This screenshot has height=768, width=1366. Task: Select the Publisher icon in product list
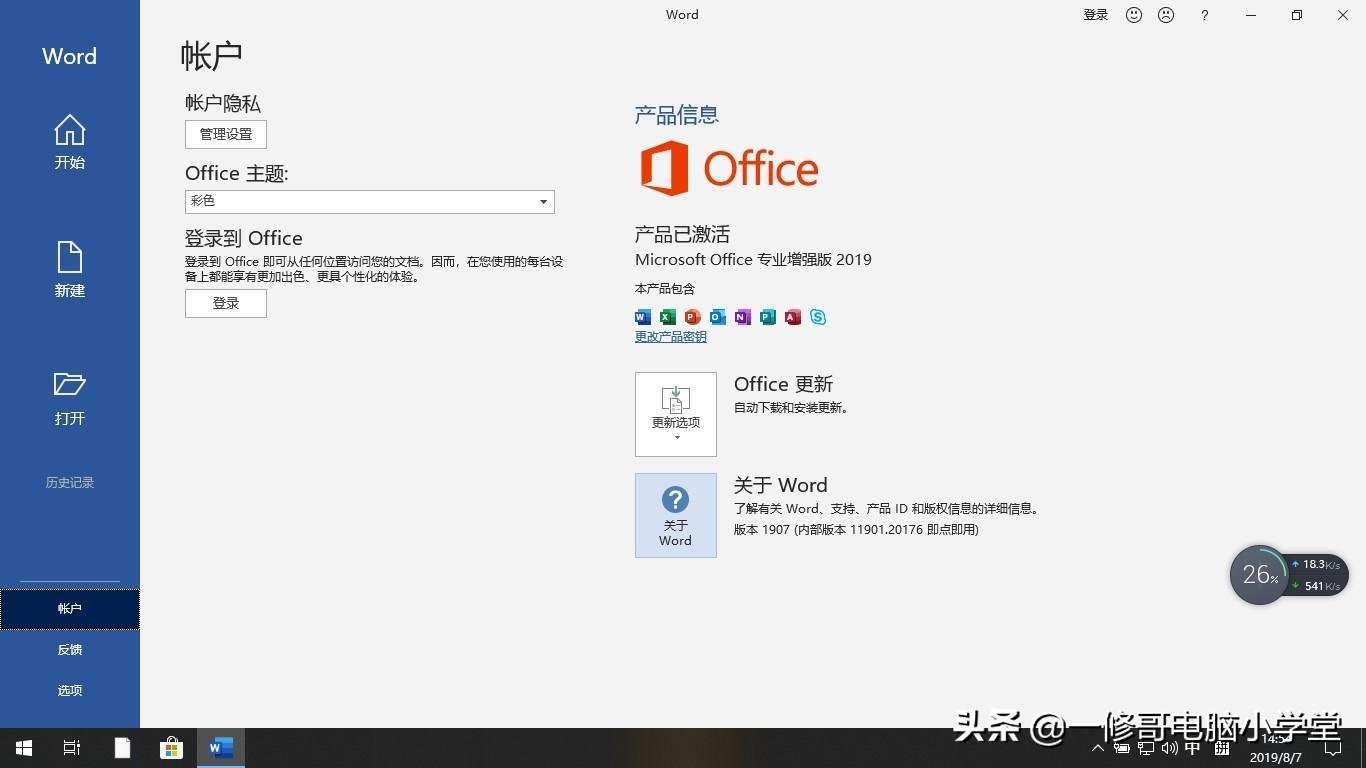pyautogui.click(x=768, y=317)
